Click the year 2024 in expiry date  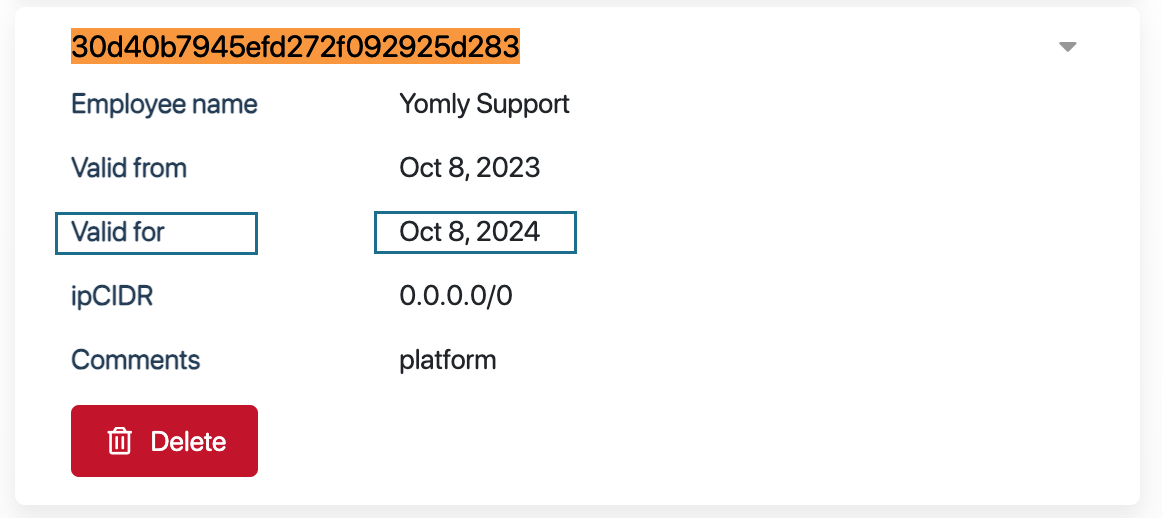[508, 233]
